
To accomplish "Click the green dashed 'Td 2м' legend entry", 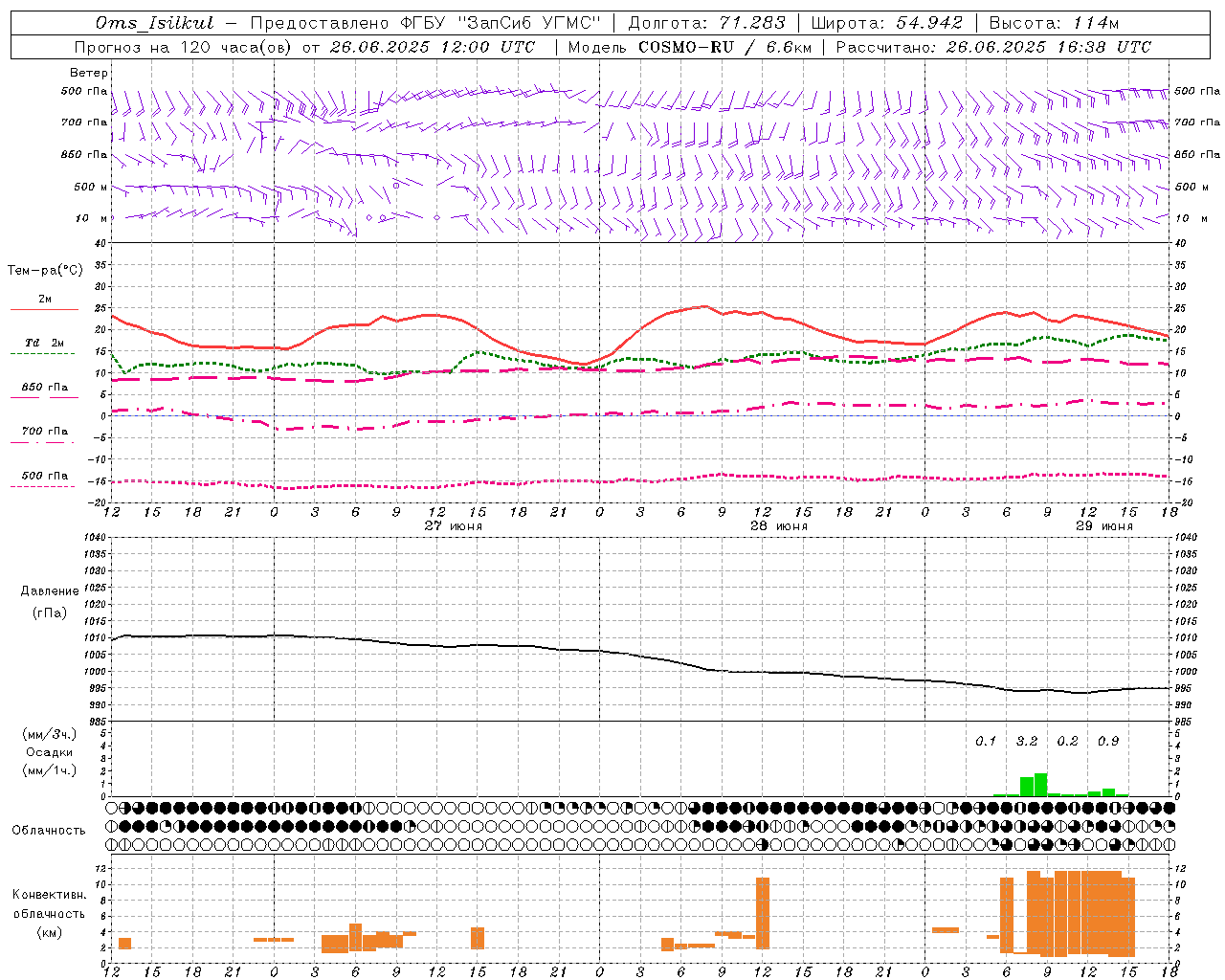I will pyautogui.click(x=44, y=347).
